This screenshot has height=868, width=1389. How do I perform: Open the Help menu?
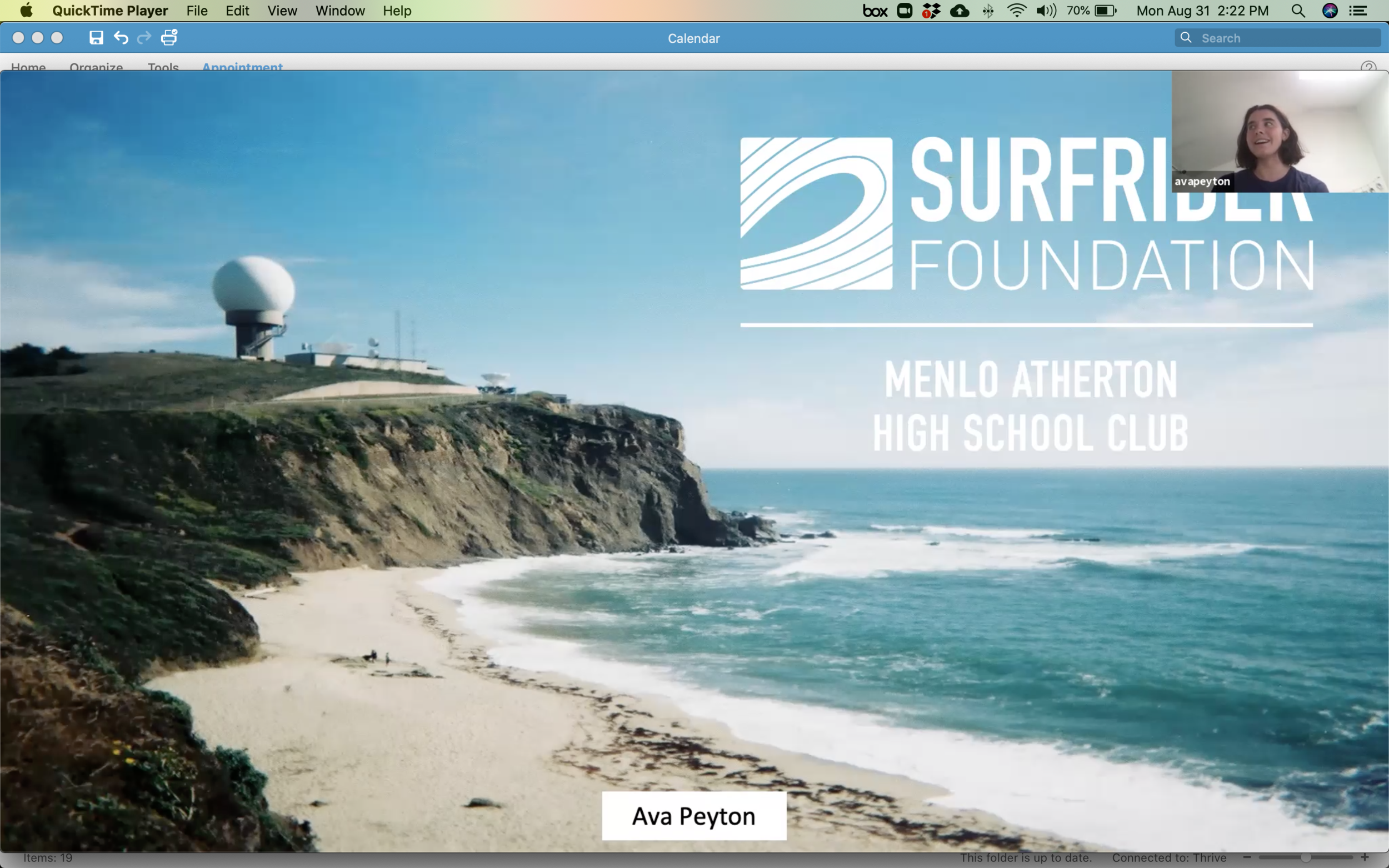pyautogui.click(x=397, y=11)
